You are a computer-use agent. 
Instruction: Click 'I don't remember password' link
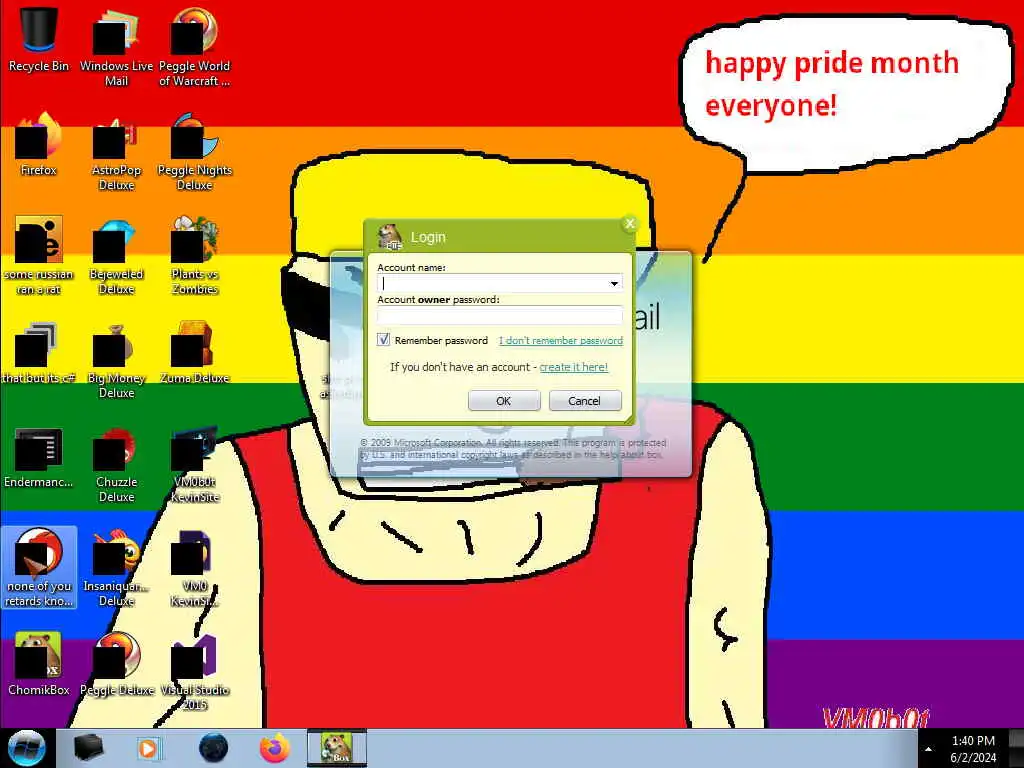(561, 340)
